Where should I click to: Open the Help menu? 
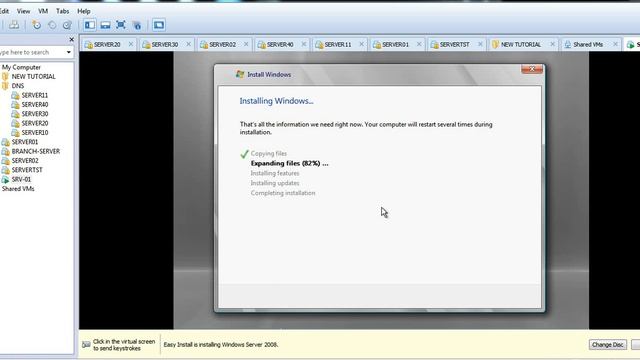pyautogui.click(x=84, y=11)
